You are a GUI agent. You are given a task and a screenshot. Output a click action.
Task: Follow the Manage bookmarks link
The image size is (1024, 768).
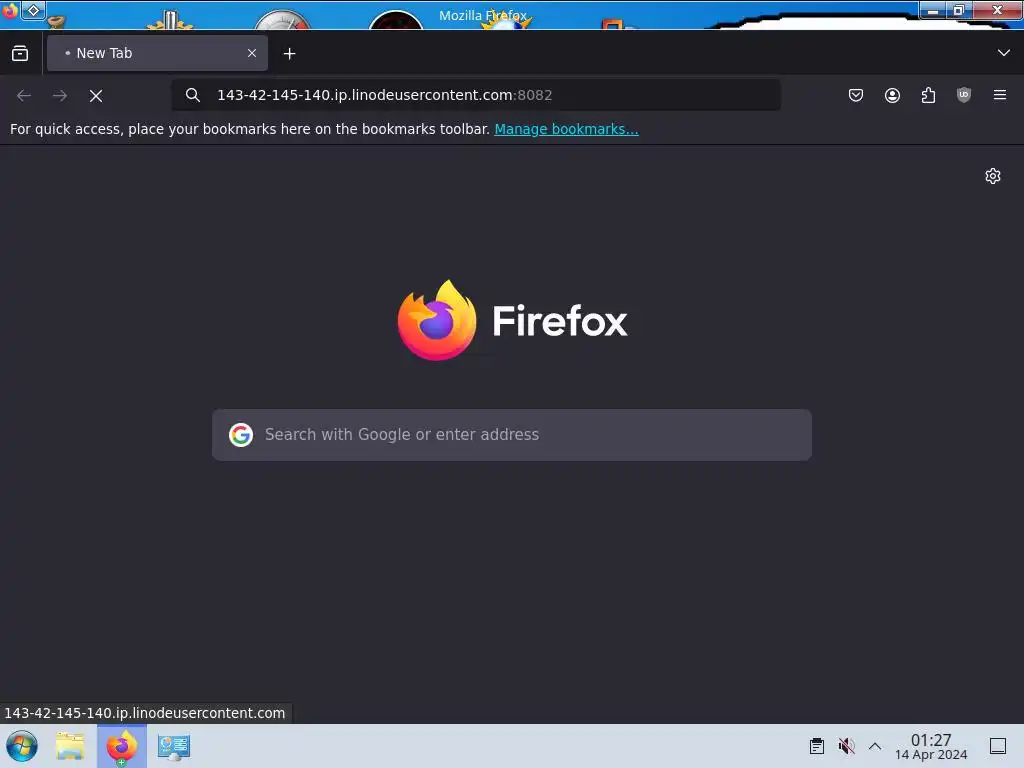click(x=566, y=129)
